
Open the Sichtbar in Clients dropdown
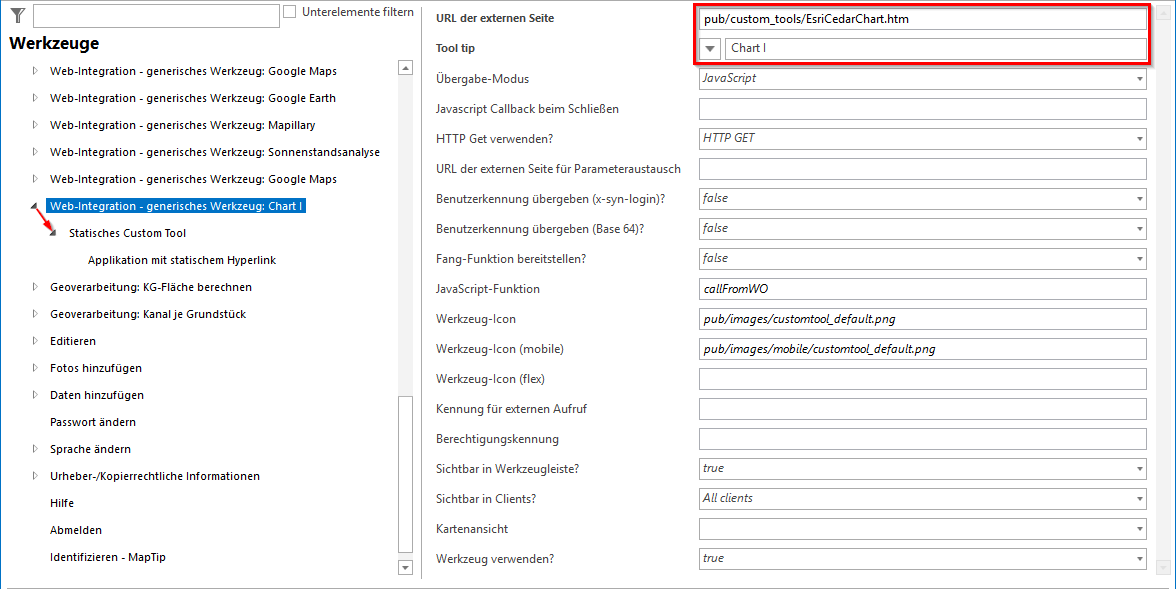pyautogui.click(x=1138, y=498)
